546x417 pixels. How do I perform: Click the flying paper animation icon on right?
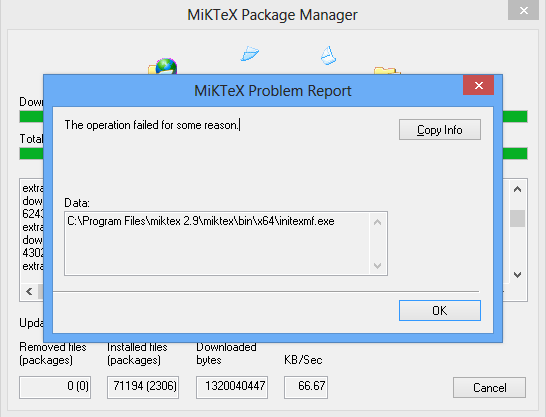pyautogui.click(x=328, y=56)
